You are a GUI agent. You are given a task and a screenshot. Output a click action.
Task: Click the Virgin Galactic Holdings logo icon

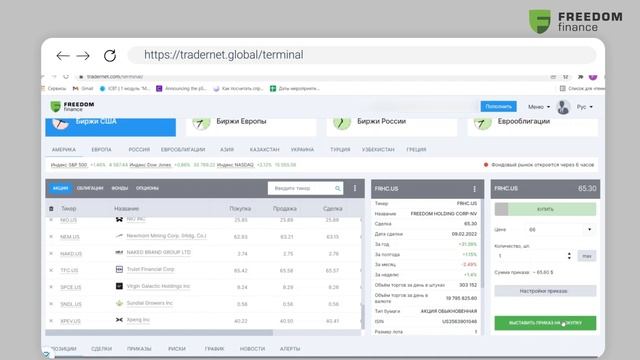point(119,286)
